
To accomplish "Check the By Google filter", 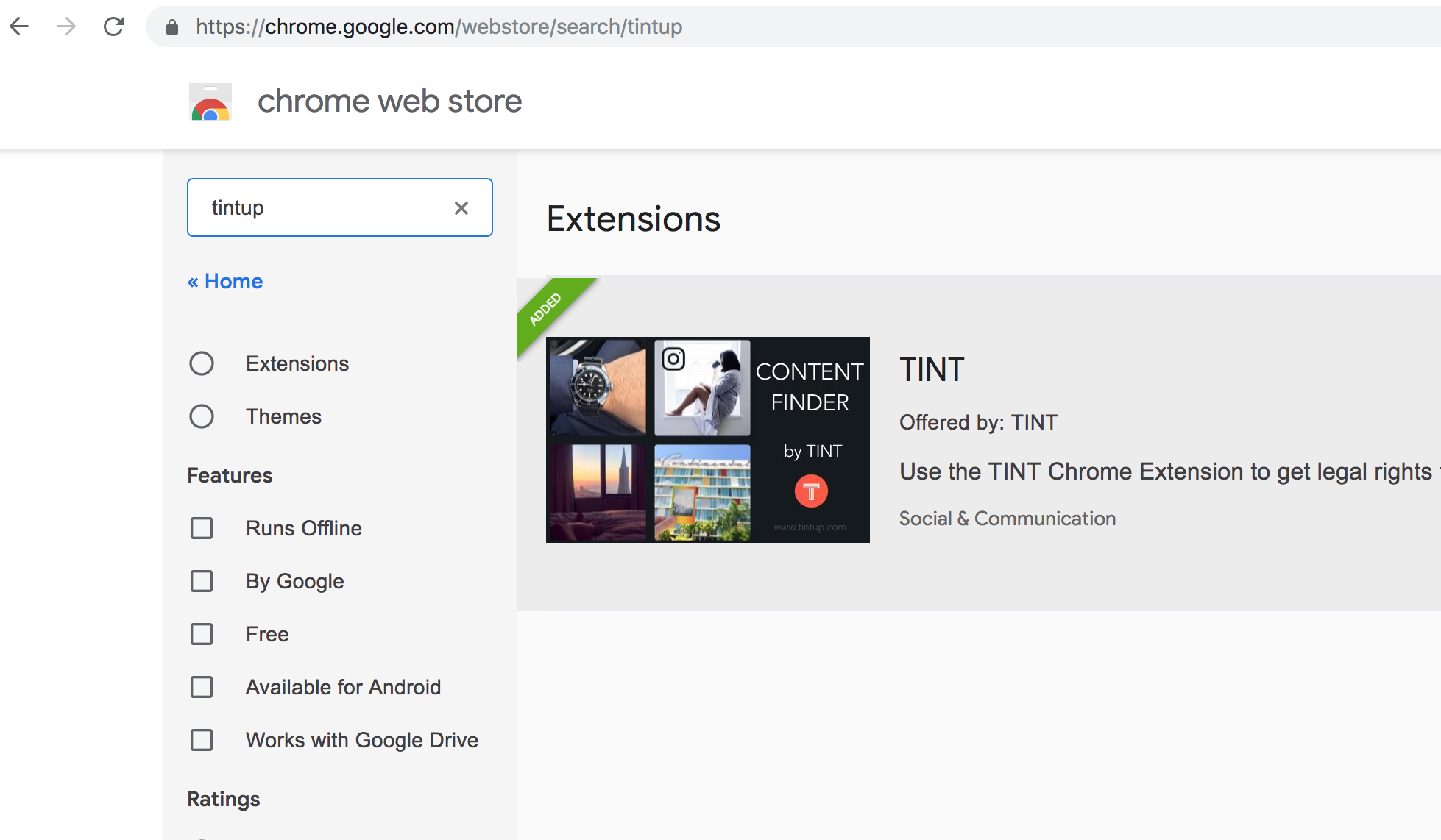I will tap(202, 581).
